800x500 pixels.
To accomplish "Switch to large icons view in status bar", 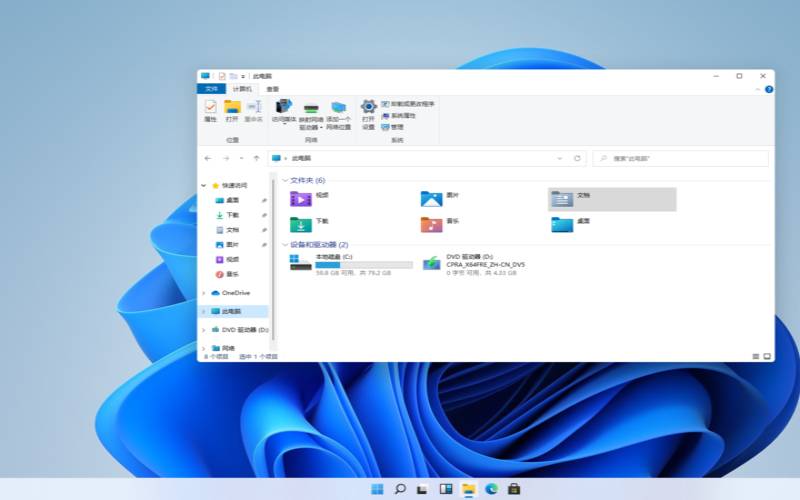I will pyautogui.click(x=767, y=357).
